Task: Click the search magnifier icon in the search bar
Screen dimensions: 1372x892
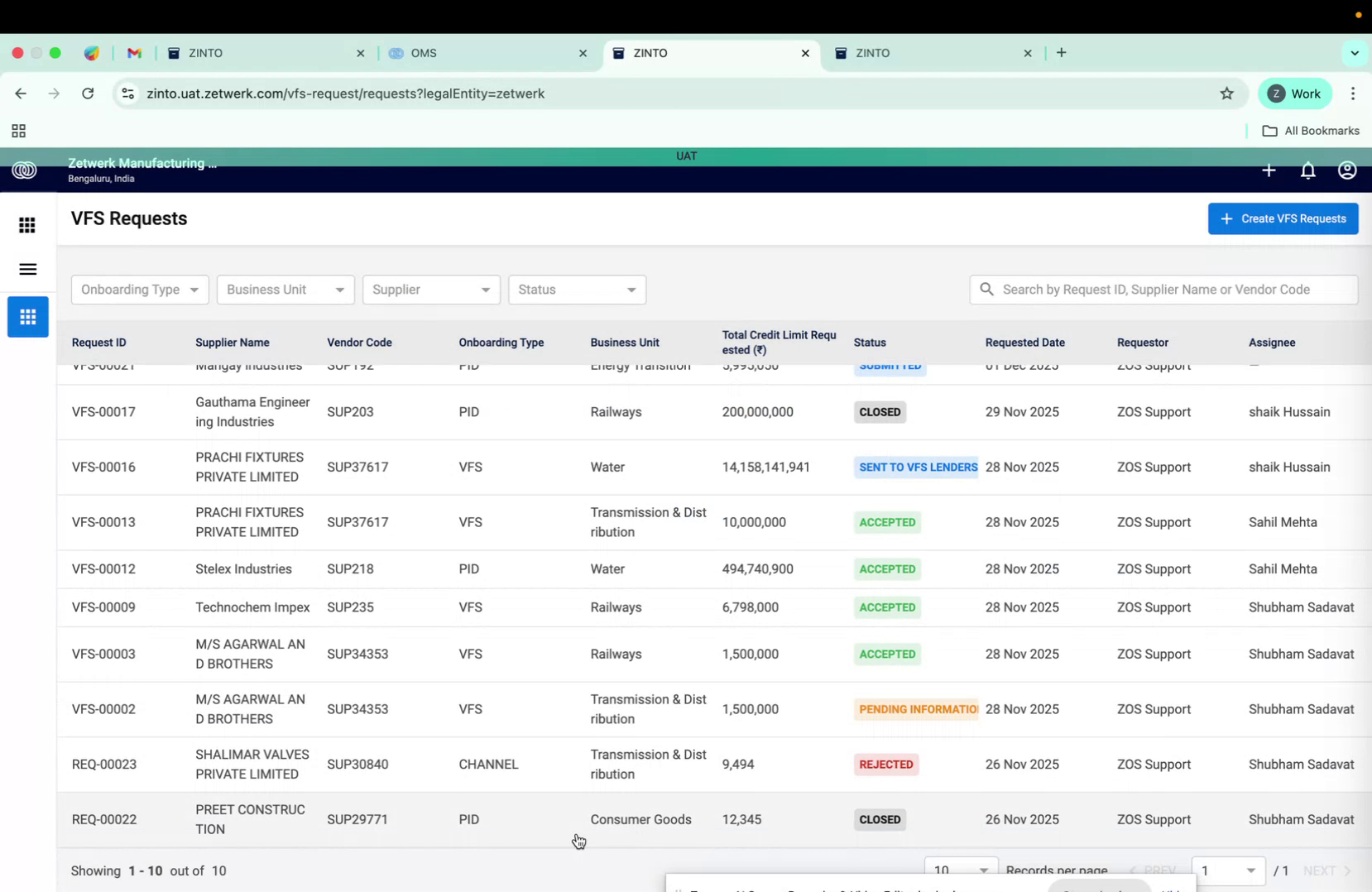Action: [x=986, y=290]
